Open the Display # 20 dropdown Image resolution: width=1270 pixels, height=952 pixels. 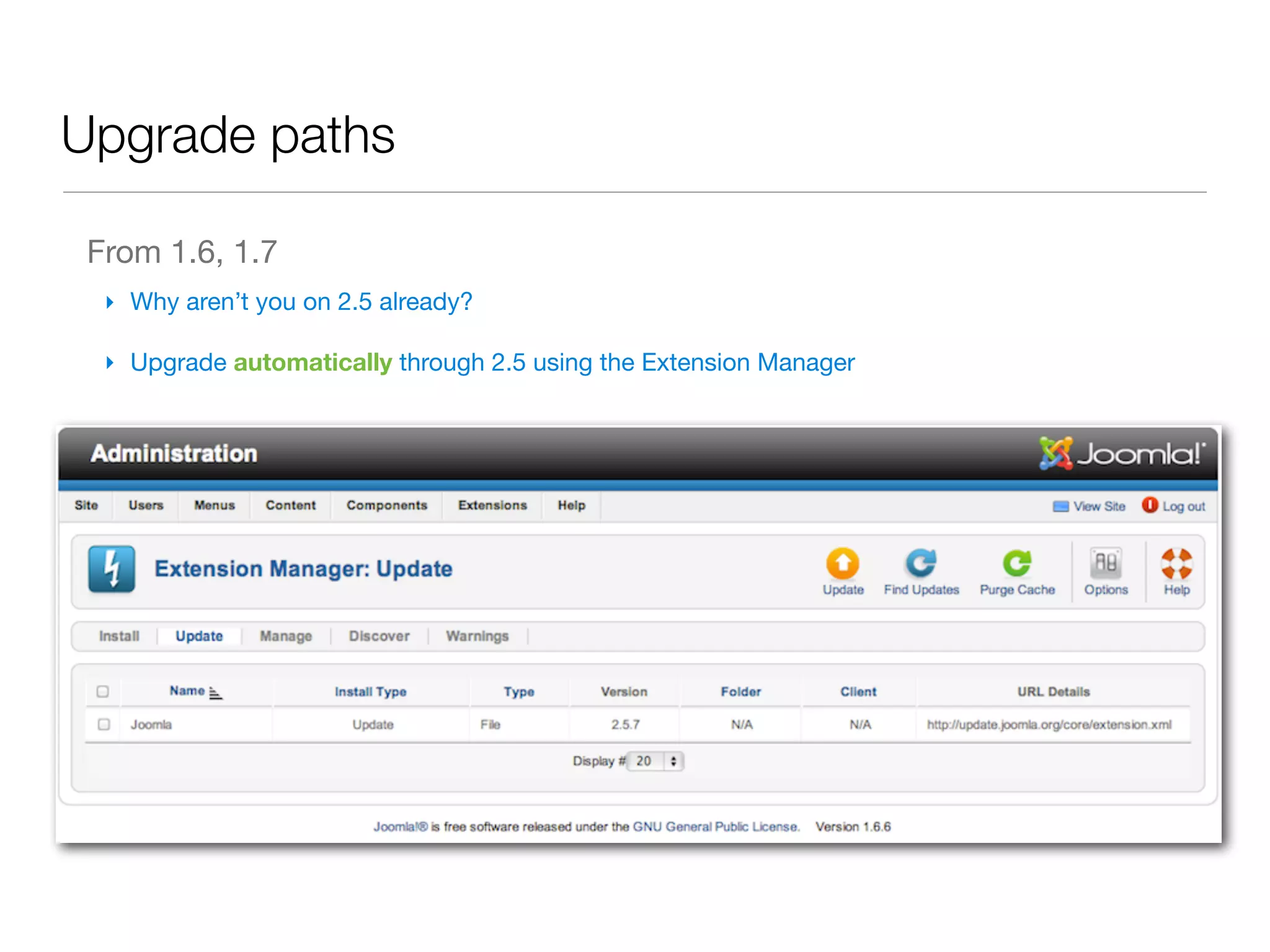655,761
